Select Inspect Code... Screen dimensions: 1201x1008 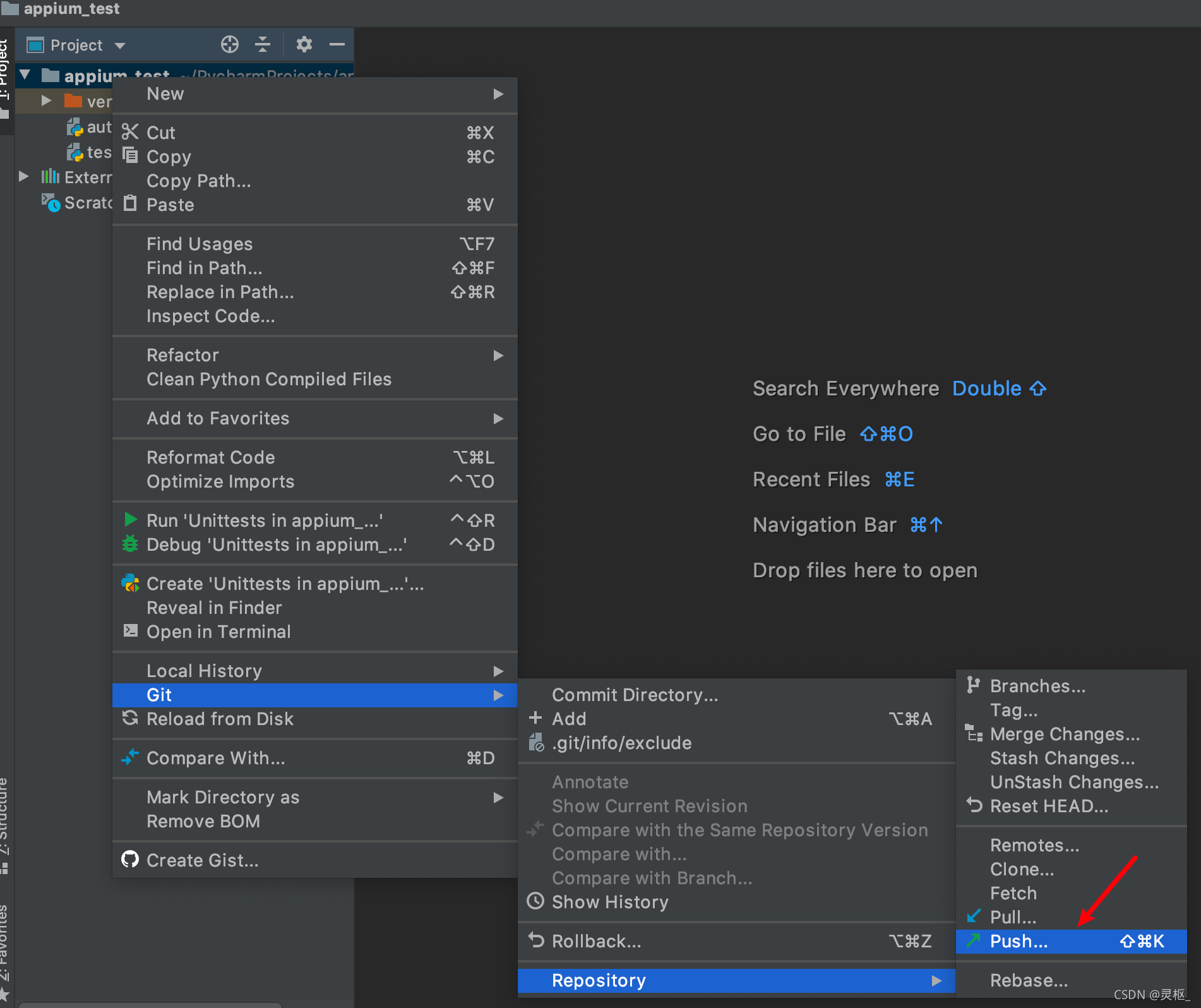click(x=315, y=316)
